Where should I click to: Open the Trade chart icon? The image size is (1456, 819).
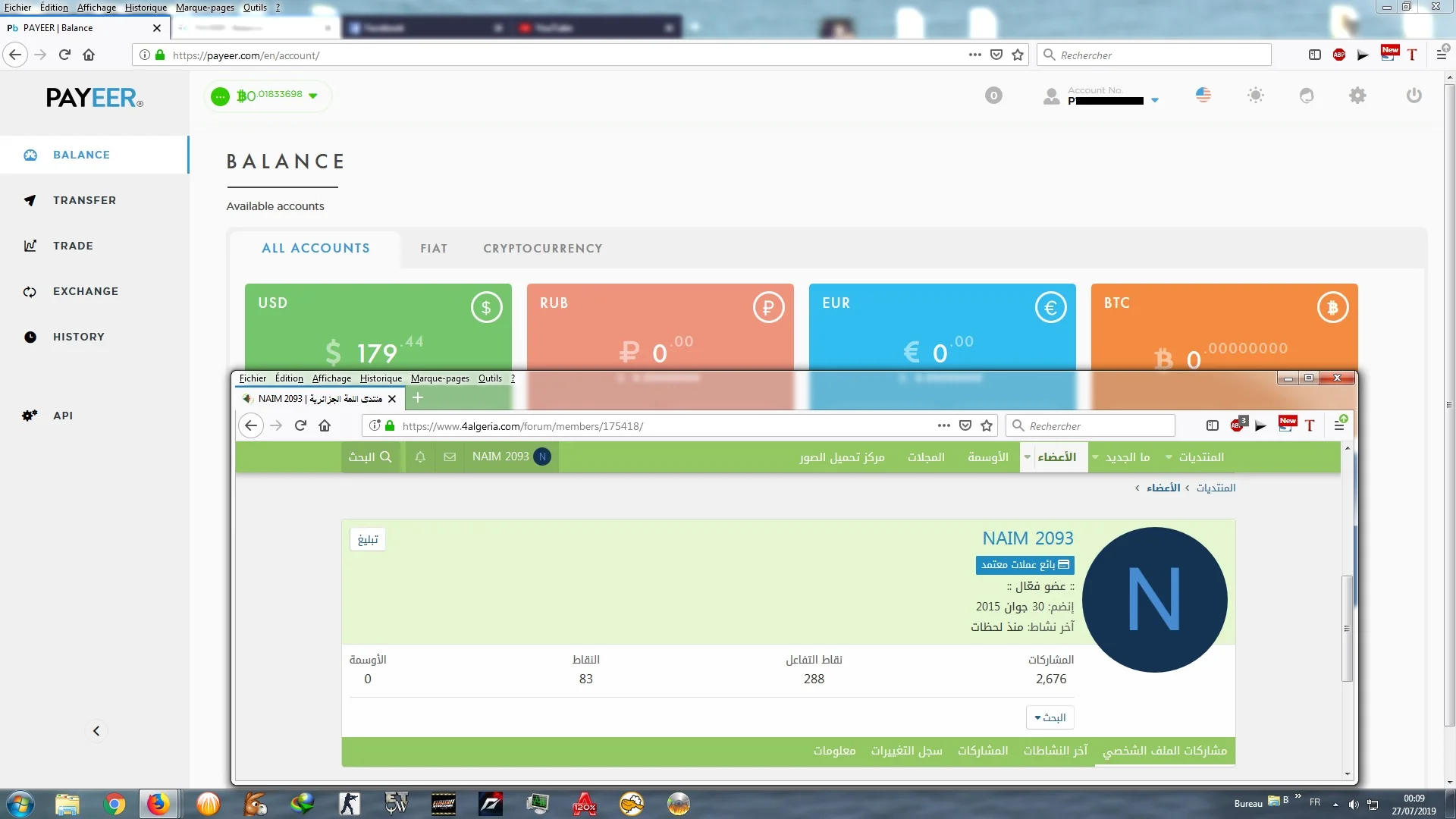tap(30, 246)
